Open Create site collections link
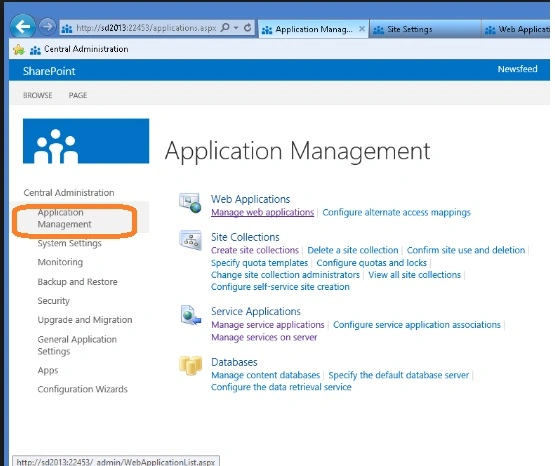The height and width of the screenshot is (466, 555). [255, 250]
